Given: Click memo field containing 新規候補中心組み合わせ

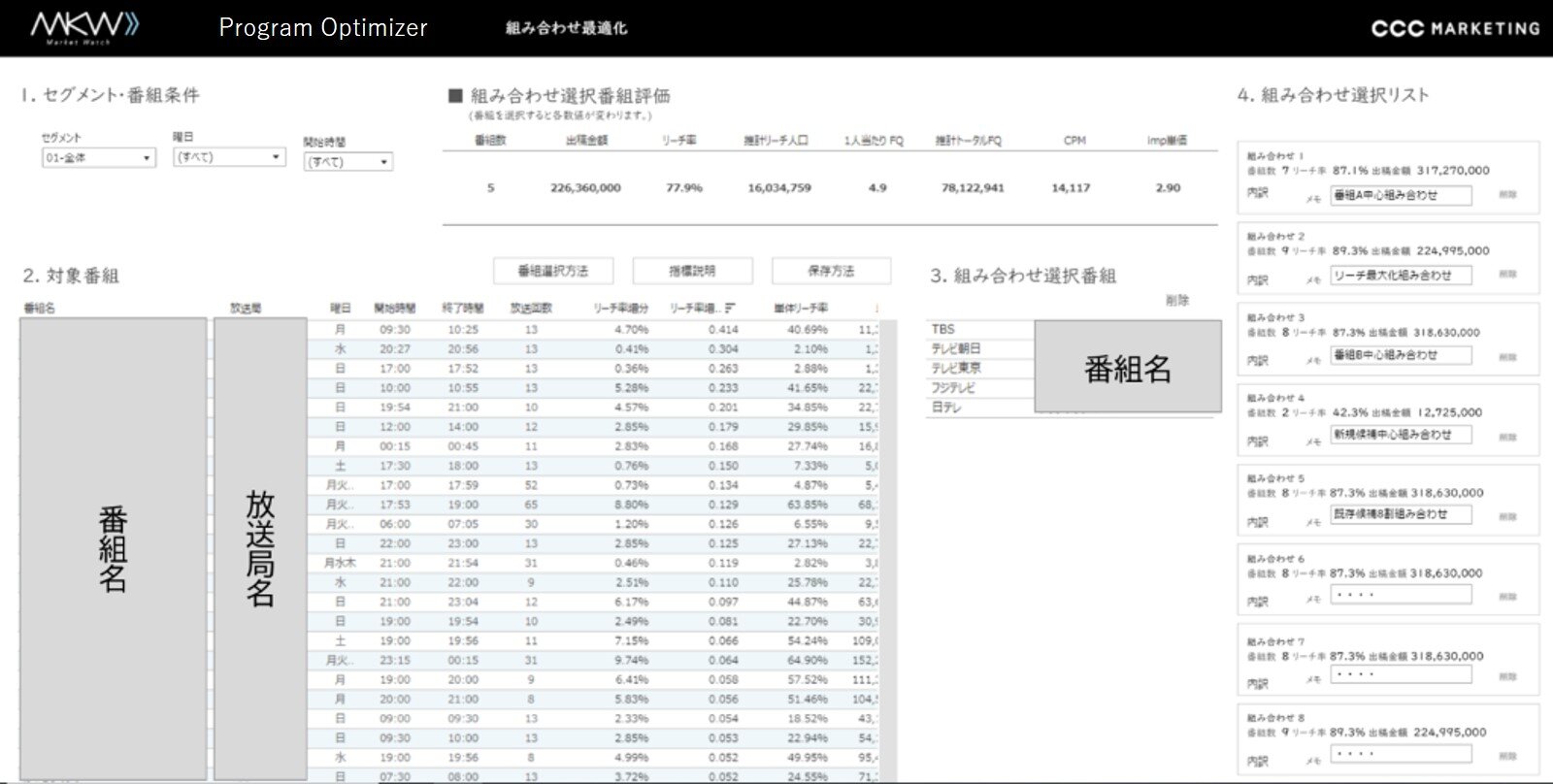Looking at the screenshot, I should [1400, 436].
